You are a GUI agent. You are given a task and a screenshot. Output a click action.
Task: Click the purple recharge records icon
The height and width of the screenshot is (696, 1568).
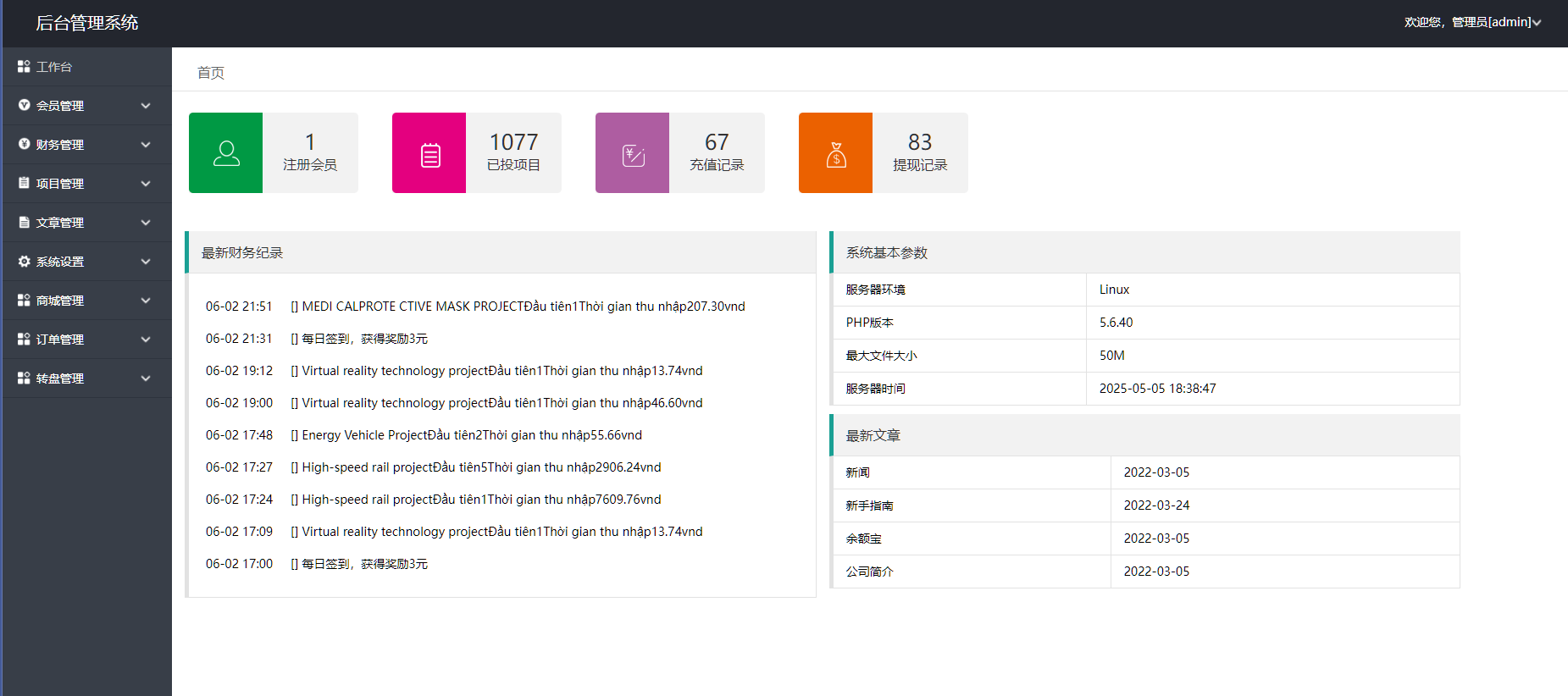click(x=633, y=155)
